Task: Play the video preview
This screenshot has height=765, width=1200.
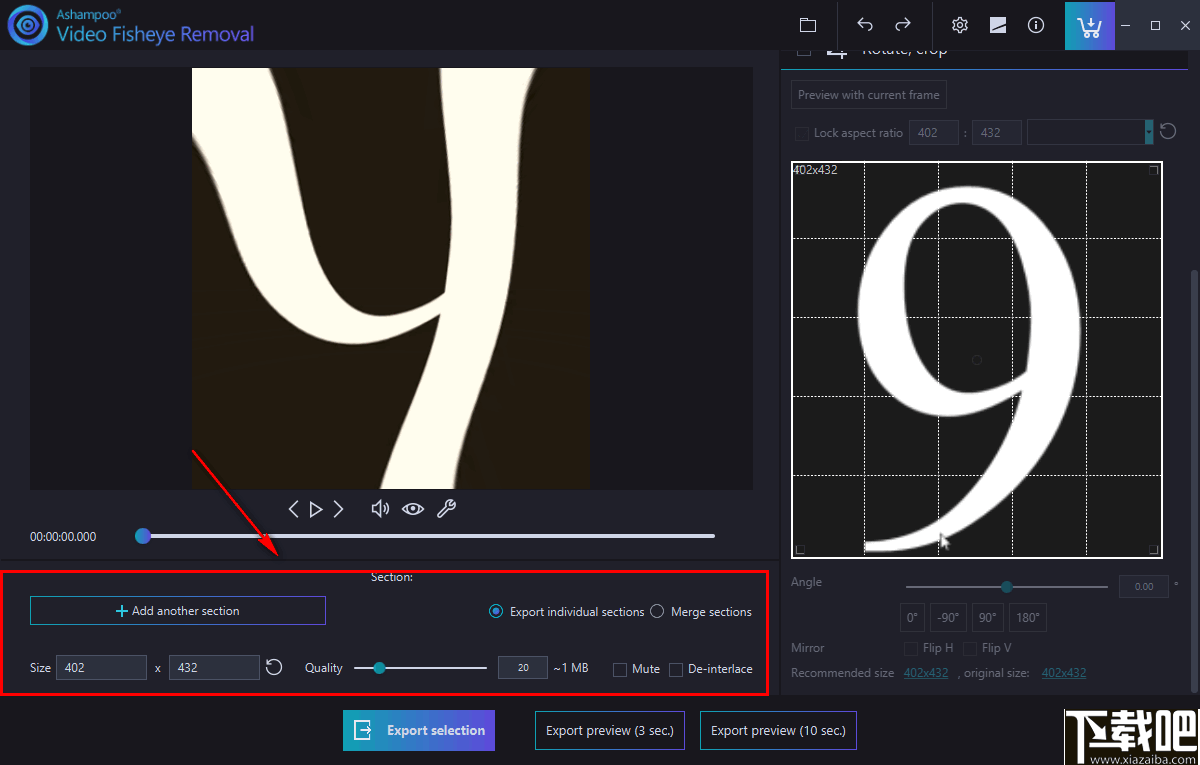Action: point(316,509)
